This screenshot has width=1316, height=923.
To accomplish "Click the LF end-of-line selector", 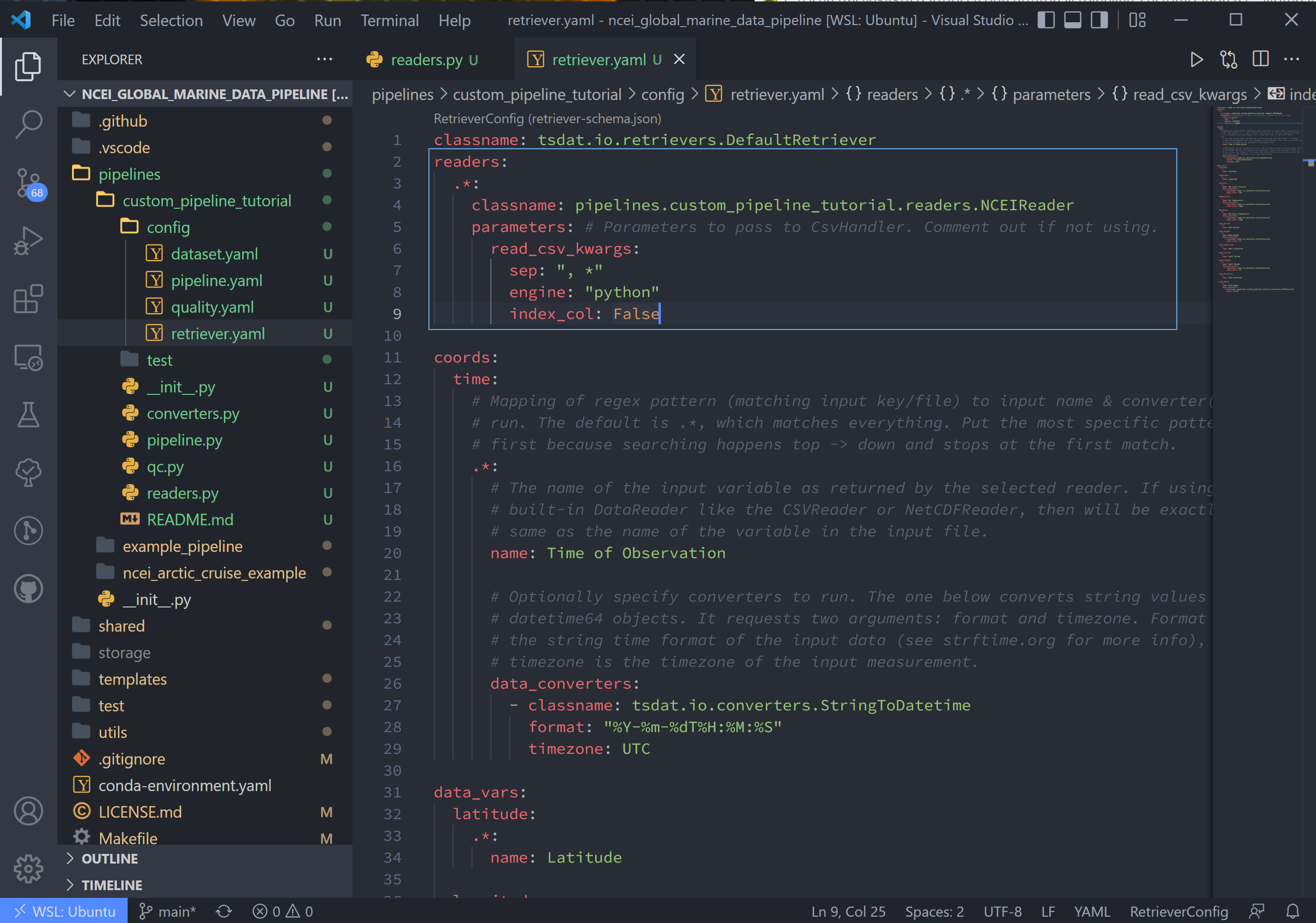I will click(1048, 911).
